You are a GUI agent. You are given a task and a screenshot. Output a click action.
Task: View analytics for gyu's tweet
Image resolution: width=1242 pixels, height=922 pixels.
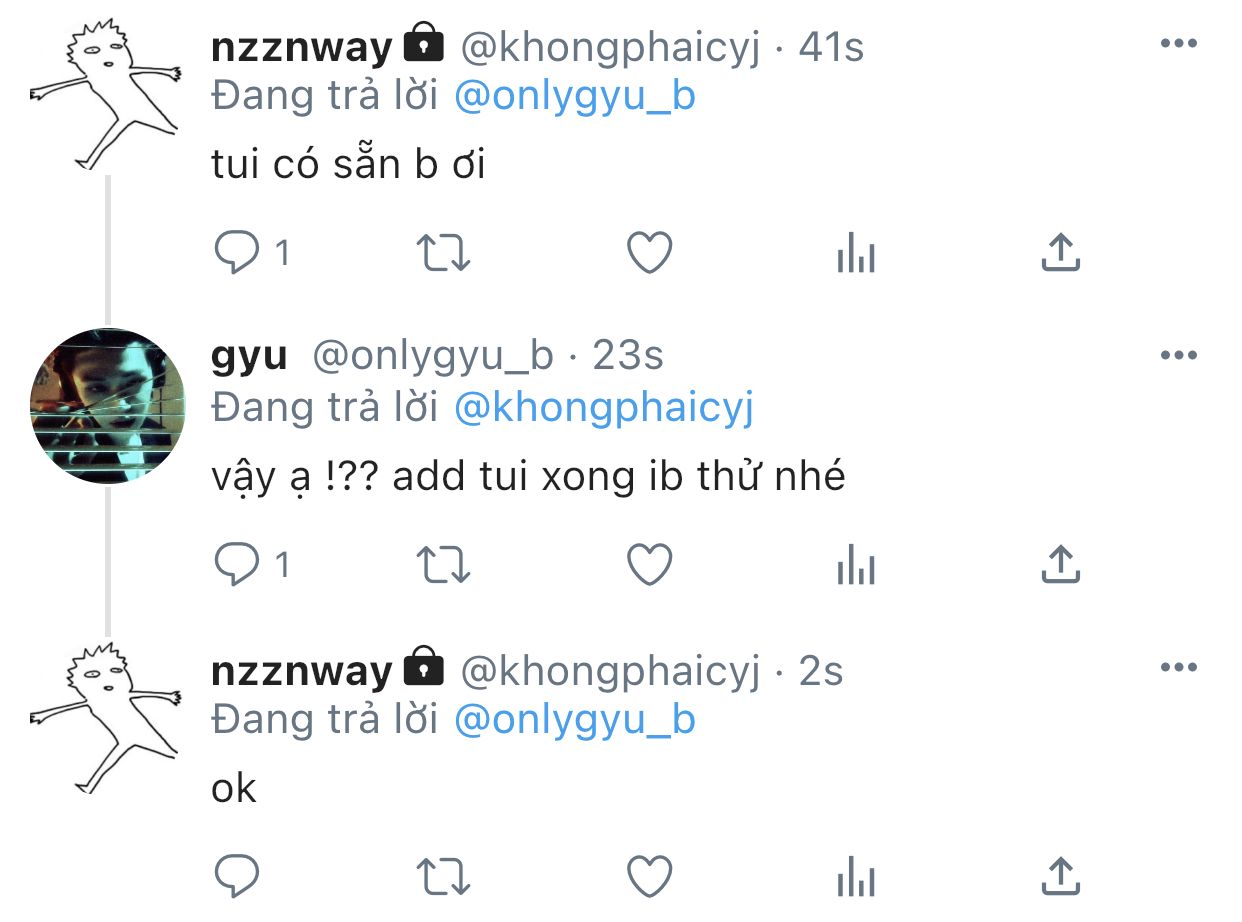[855, 567]
